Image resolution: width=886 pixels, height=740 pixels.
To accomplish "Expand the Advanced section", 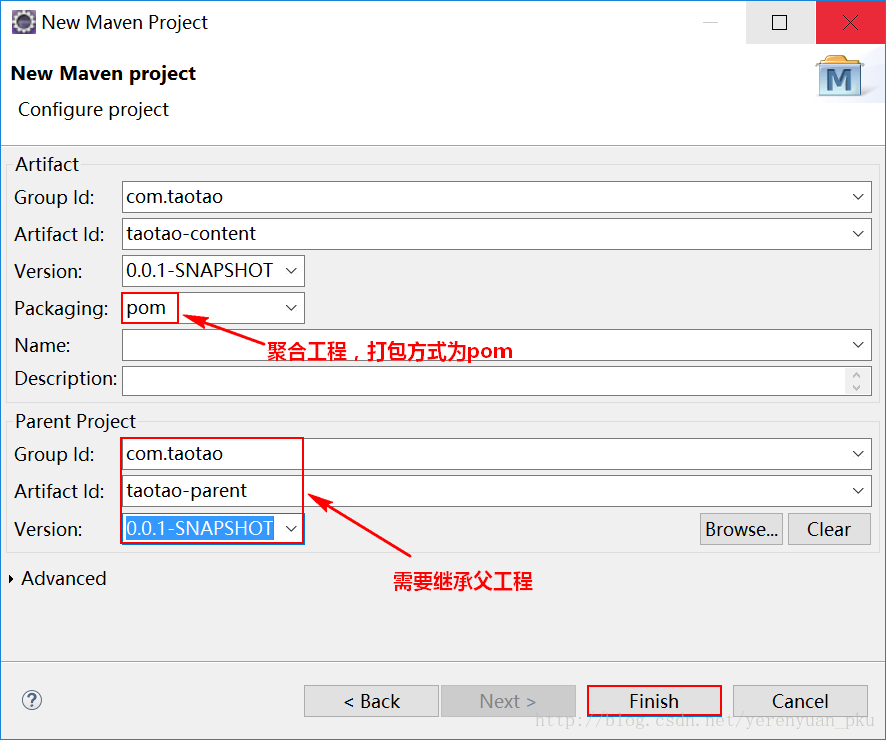I will [11, 579].
